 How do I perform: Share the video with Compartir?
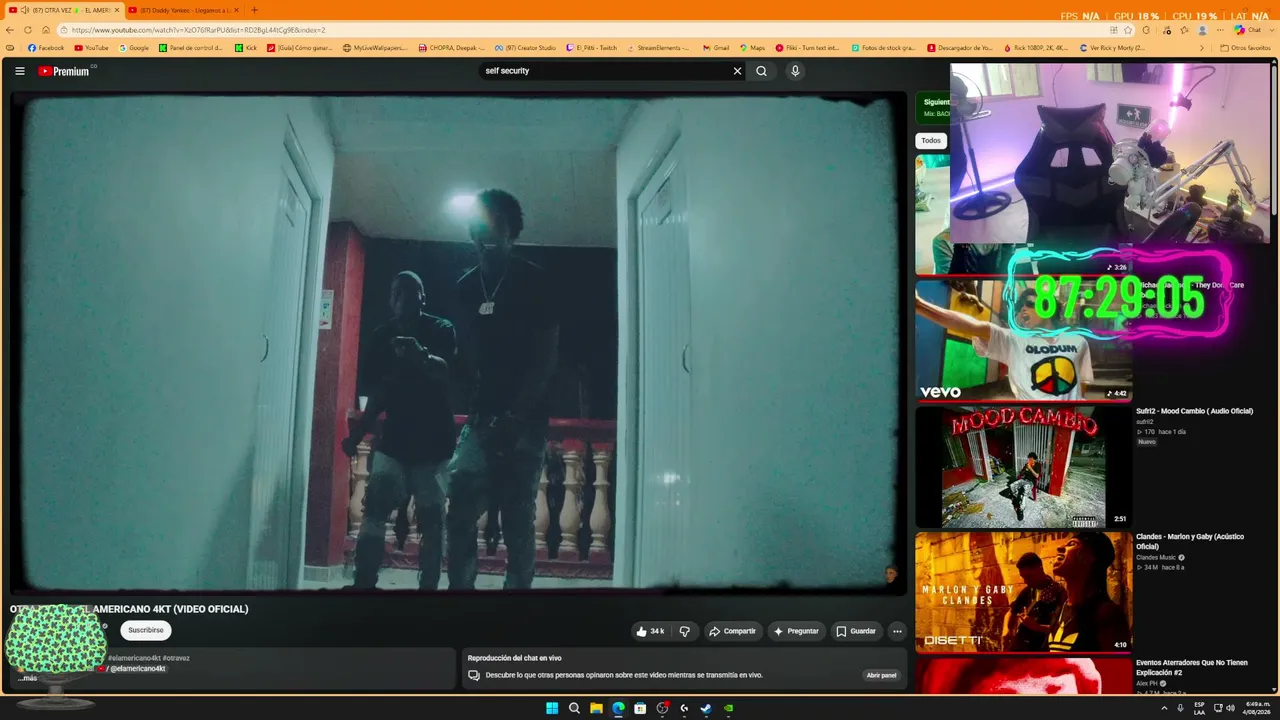[732, 631]
